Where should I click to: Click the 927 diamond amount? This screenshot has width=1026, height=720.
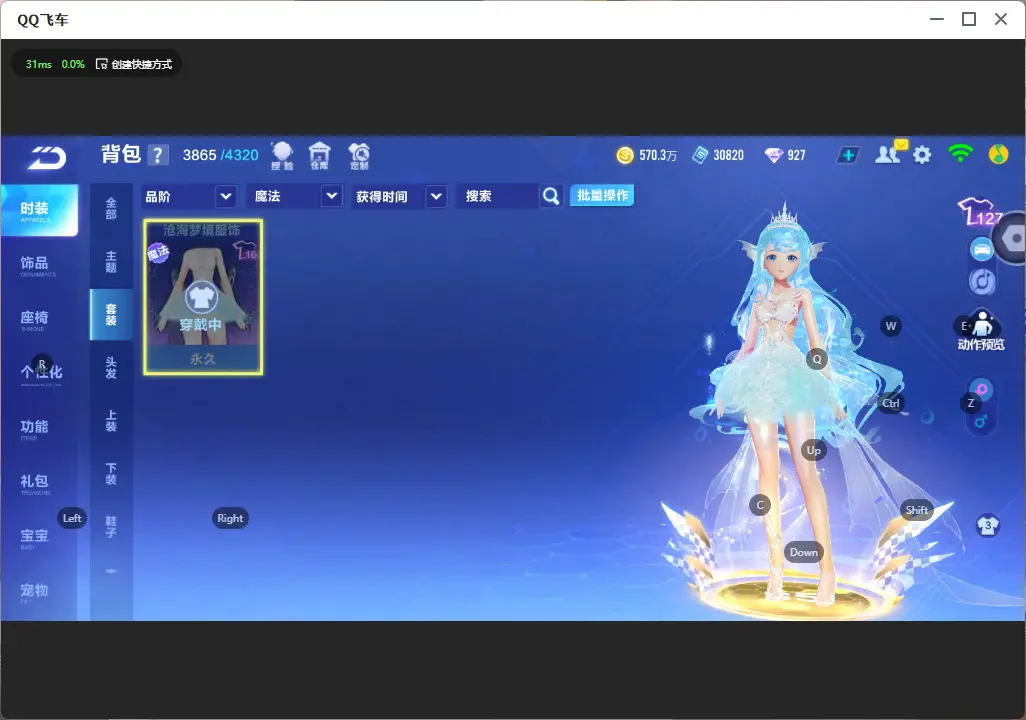pyautogui.click(x=796, y=155)
